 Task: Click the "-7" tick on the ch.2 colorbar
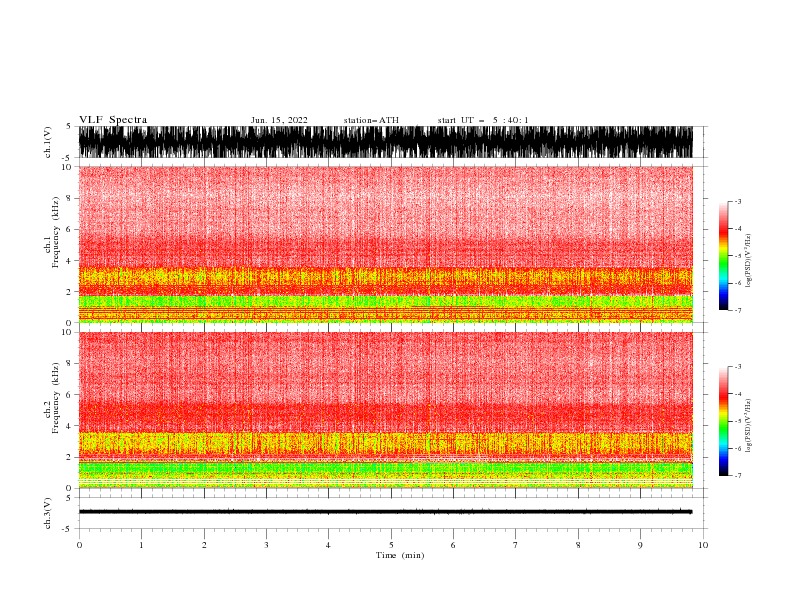737,476
